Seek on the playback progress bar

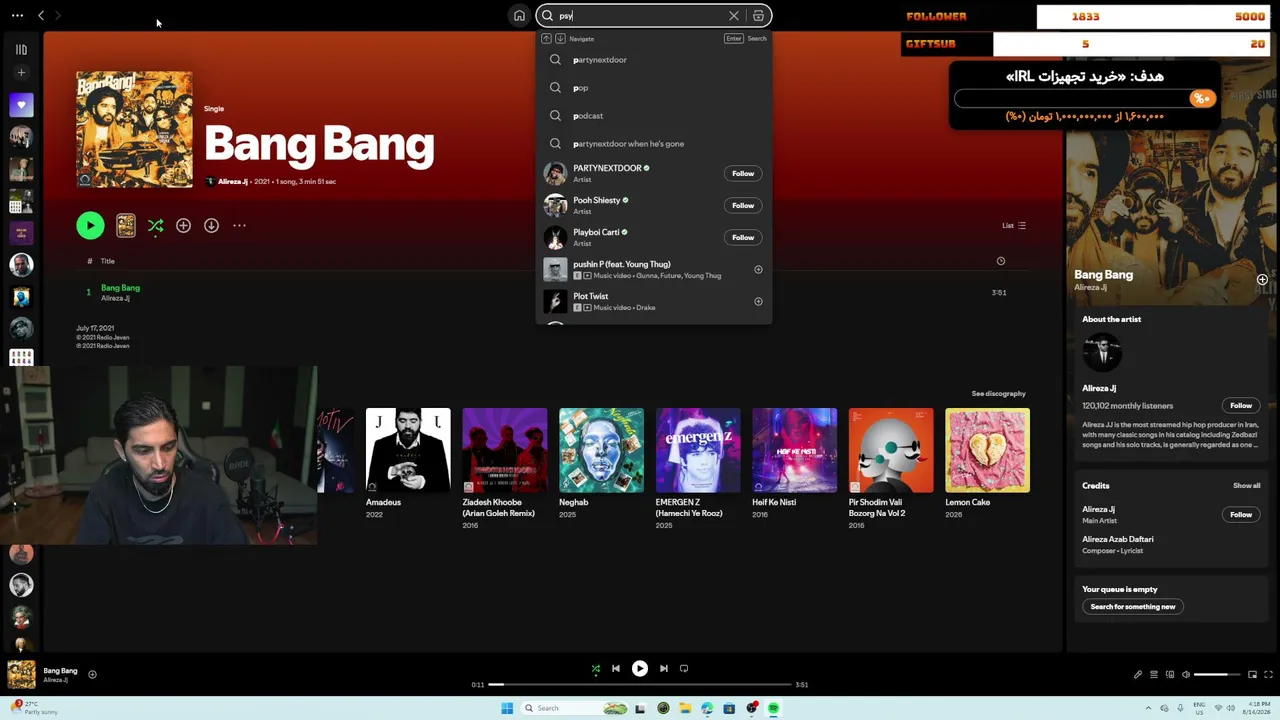[640, 685]
